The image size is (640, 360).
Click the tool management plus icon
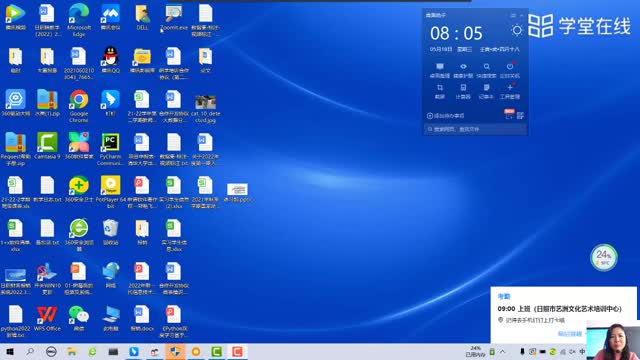pyautogui.click(x=510, y=88)
